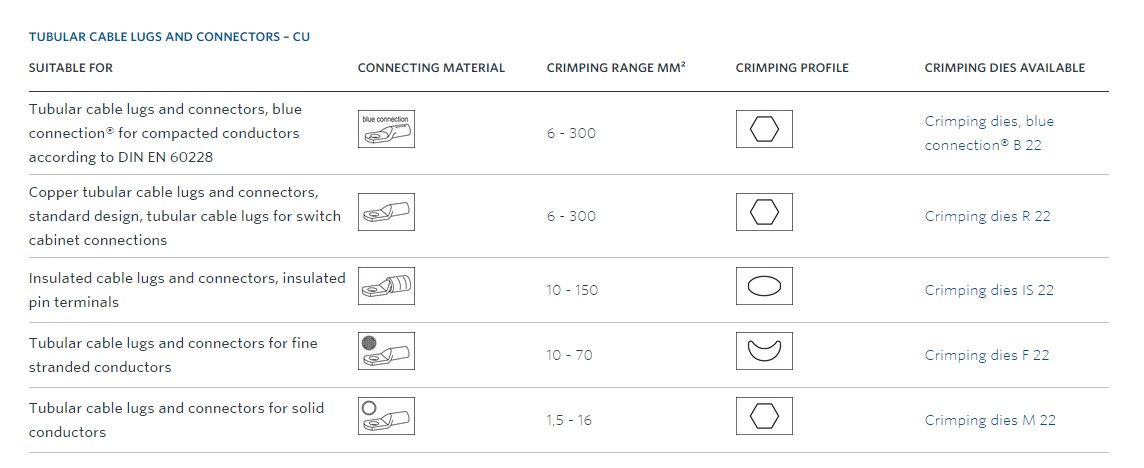The width and height of the screenshot is (1144, 468).
Task: Click the Crimping Range MM² column header
Action: [616, 68]
